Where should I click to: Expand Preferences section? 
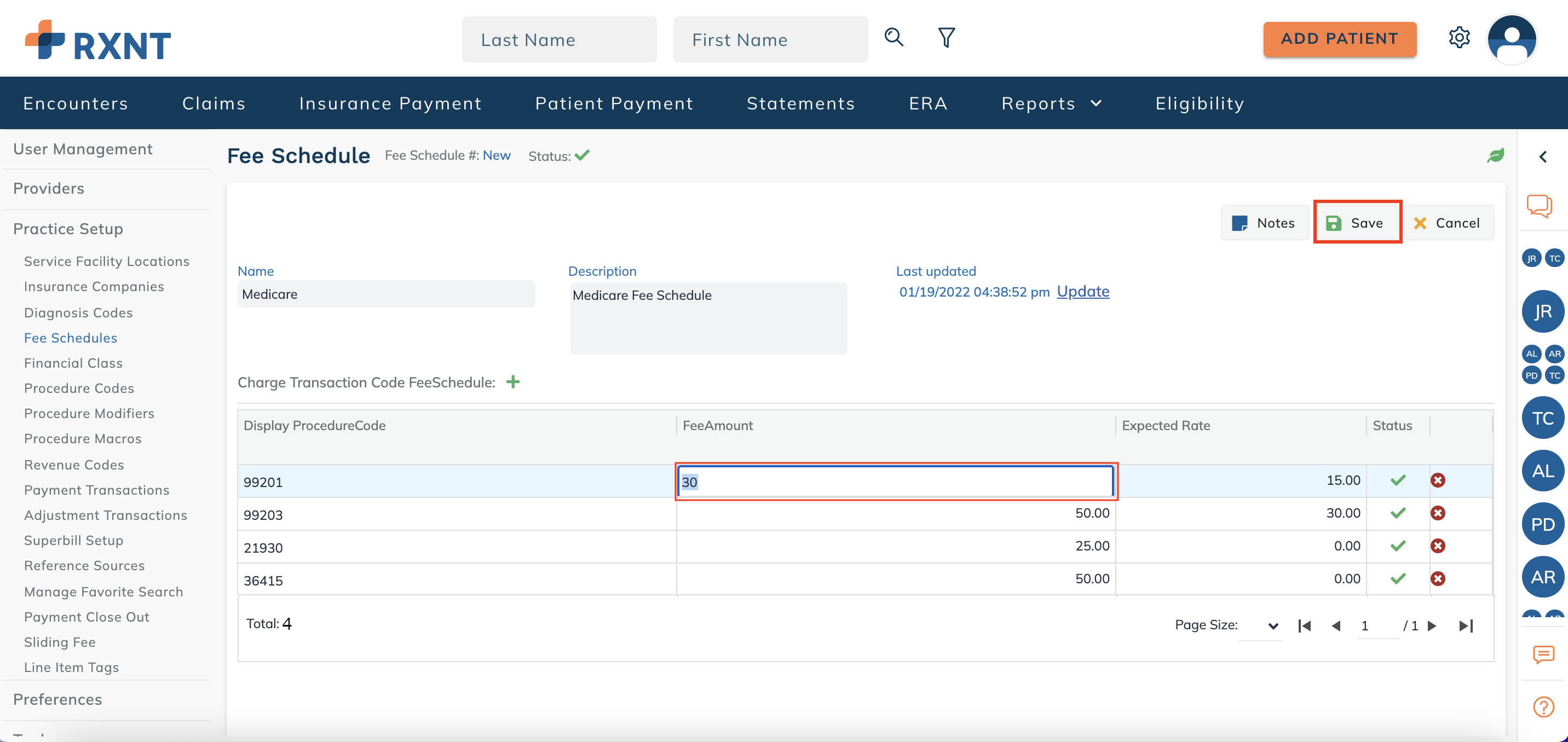(x=57, y=699)
